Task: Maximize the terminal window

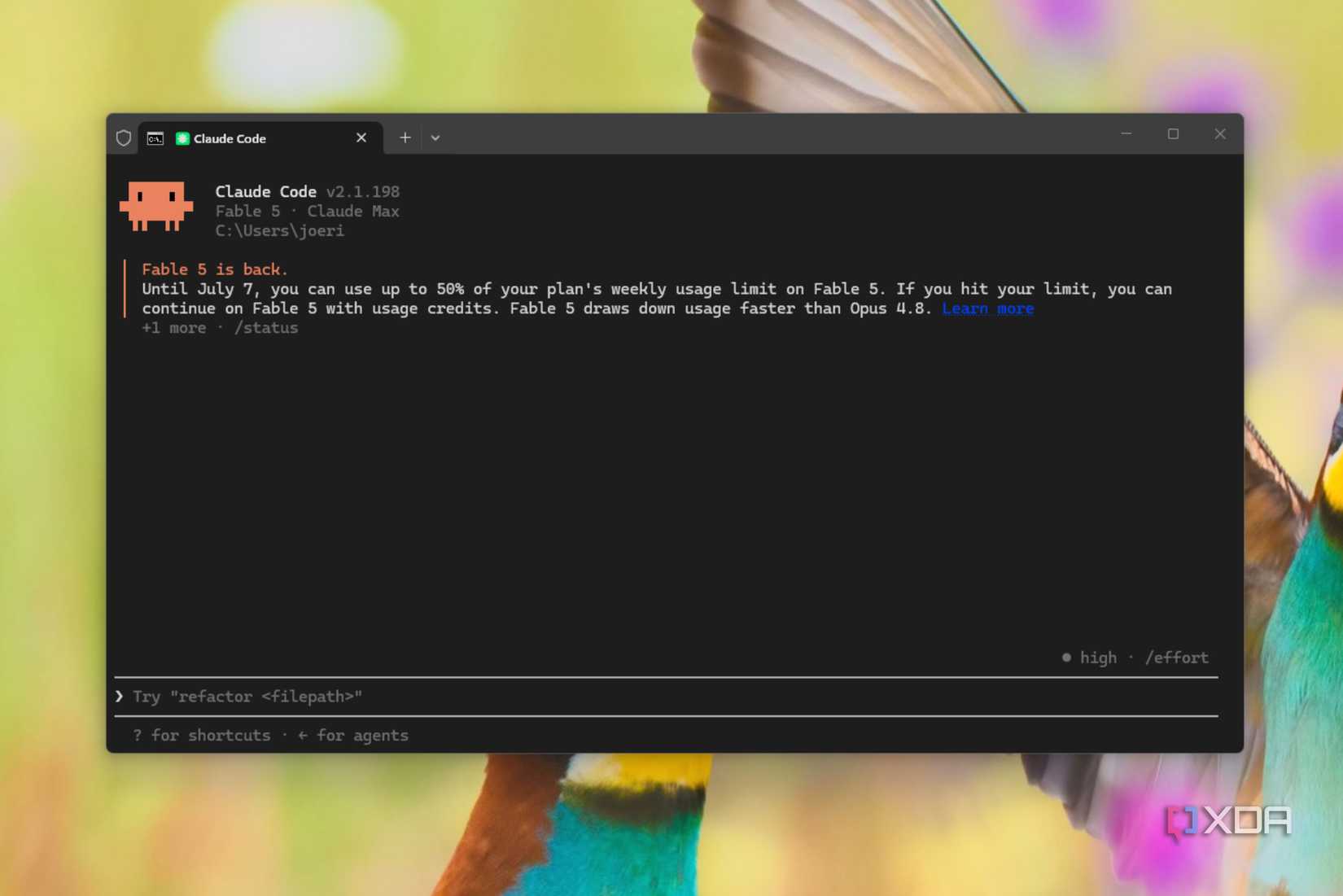Action: click(1173, 133)
